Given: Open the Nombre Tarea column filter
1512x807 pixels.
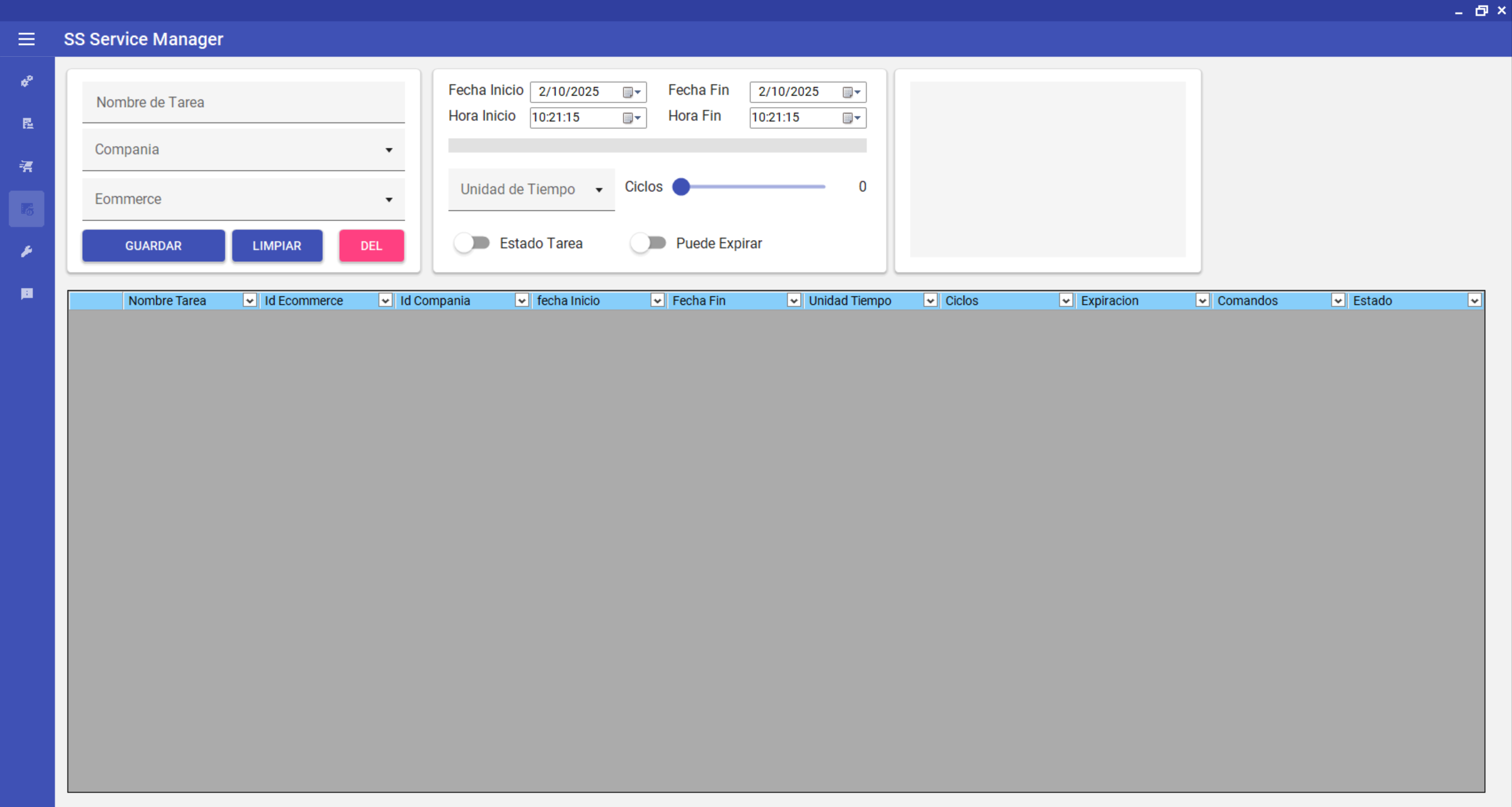Looking at the screenshot, I should 249,301.
